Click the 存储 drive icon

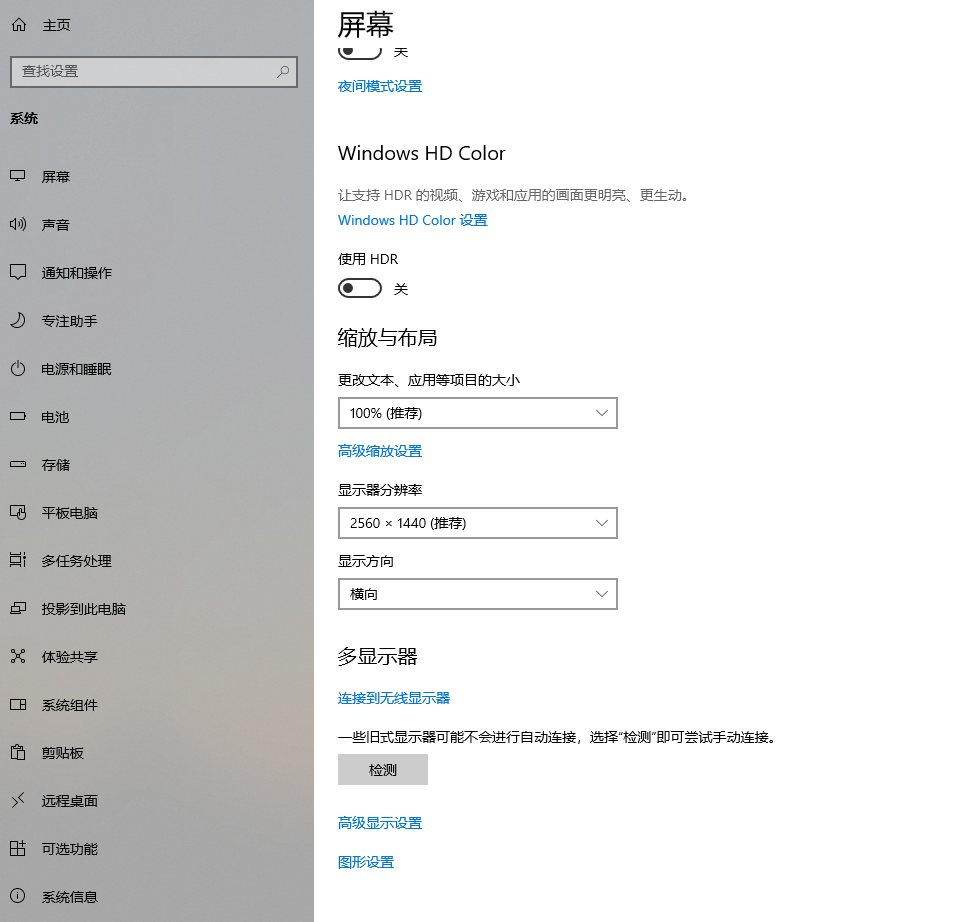[x=18, y=465]
